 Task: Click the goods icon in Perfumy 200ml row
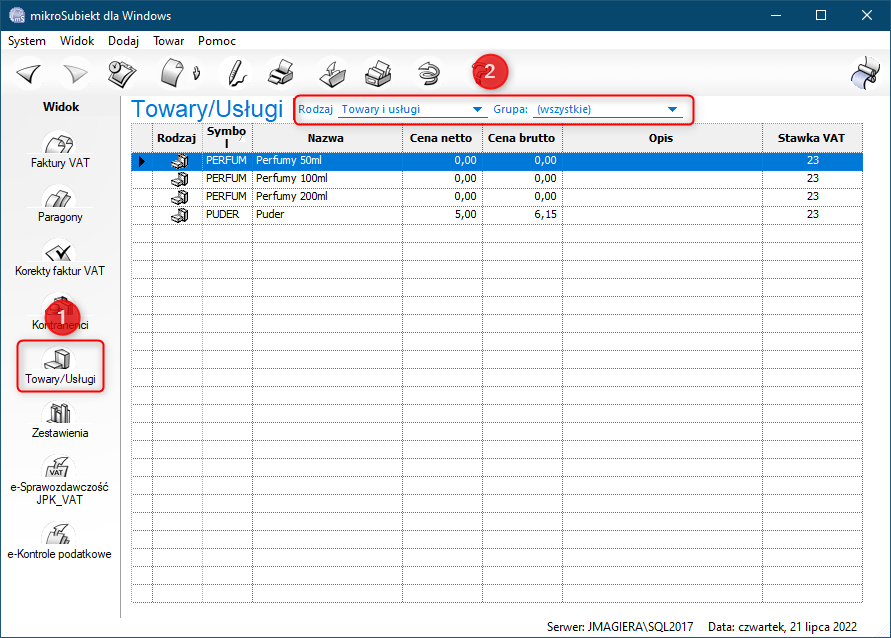(180, 197)
